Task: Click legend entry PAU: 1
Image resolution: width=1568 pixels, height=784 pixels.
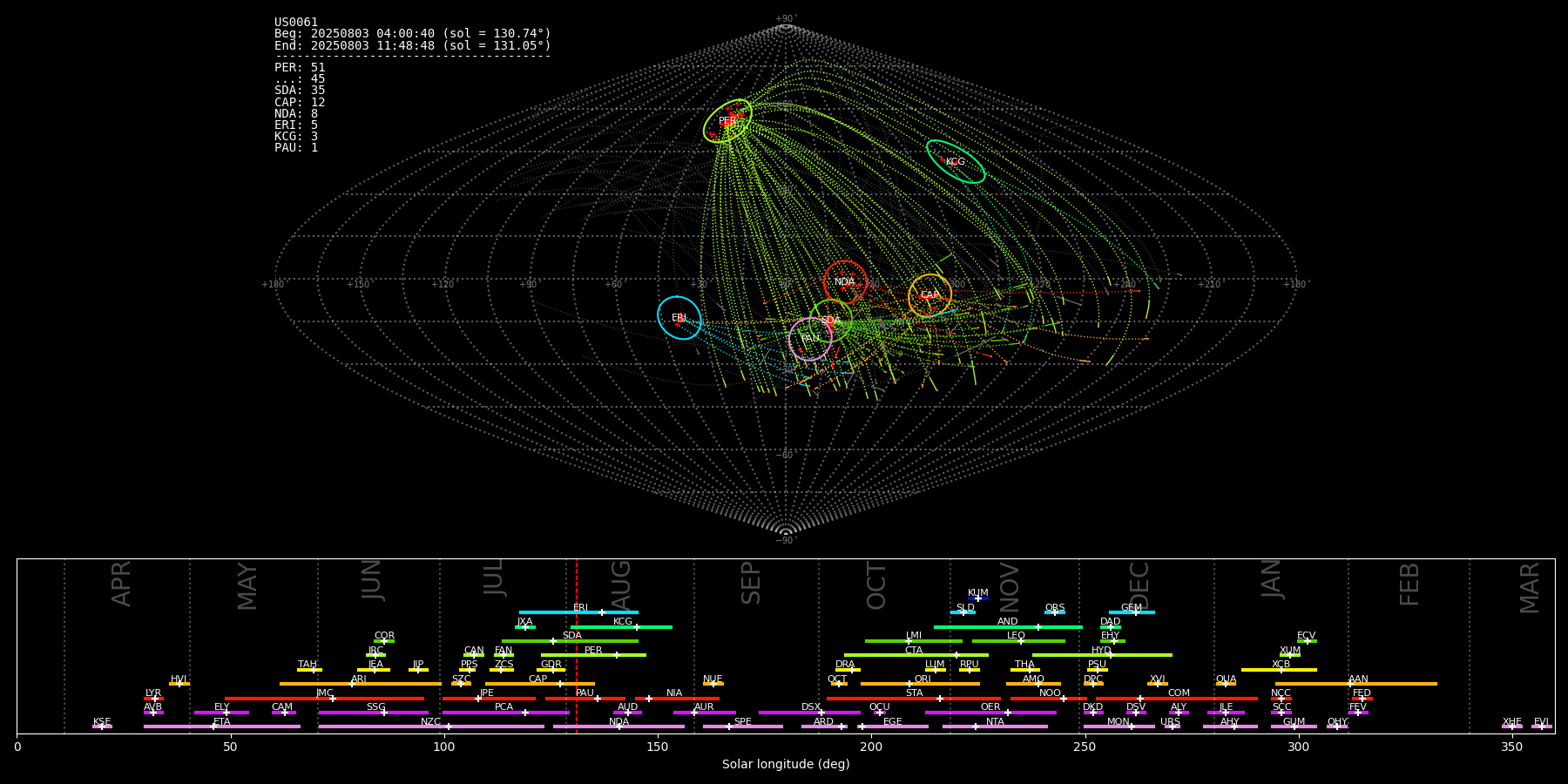Action: pos(296,148)
